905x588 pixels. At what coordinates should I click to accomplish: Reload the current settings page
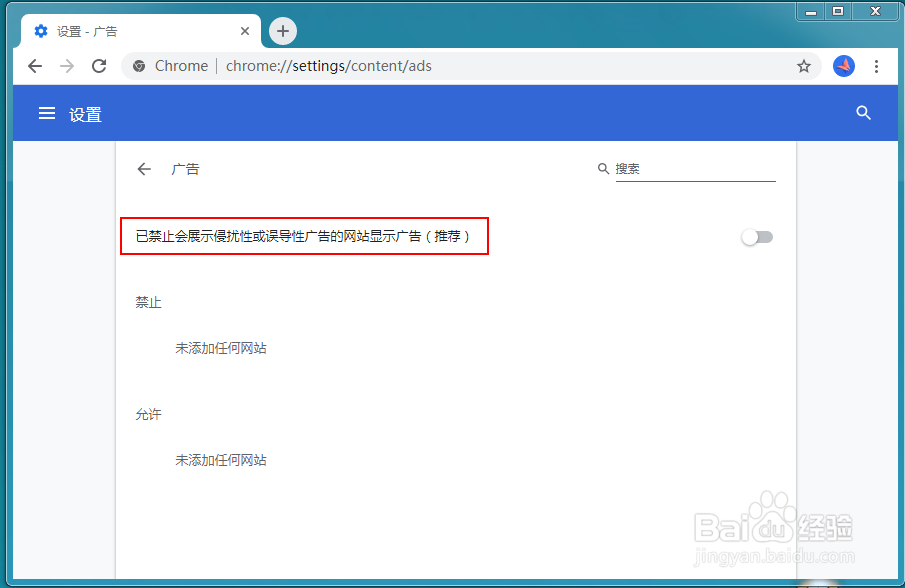click(99, 66)
